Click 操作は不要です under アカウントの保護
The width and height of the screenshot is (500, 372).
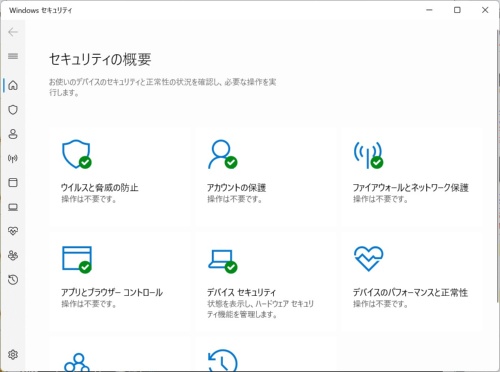coord(235,199)
